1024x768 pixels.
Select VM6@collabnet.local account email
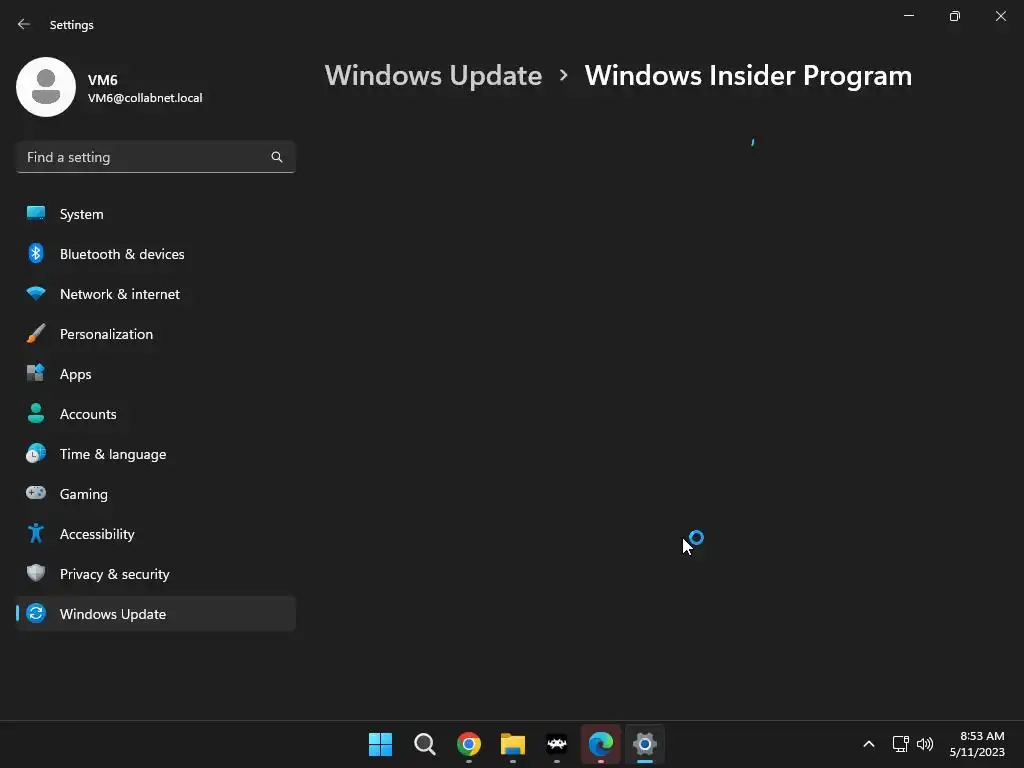[x=145, y=98]
